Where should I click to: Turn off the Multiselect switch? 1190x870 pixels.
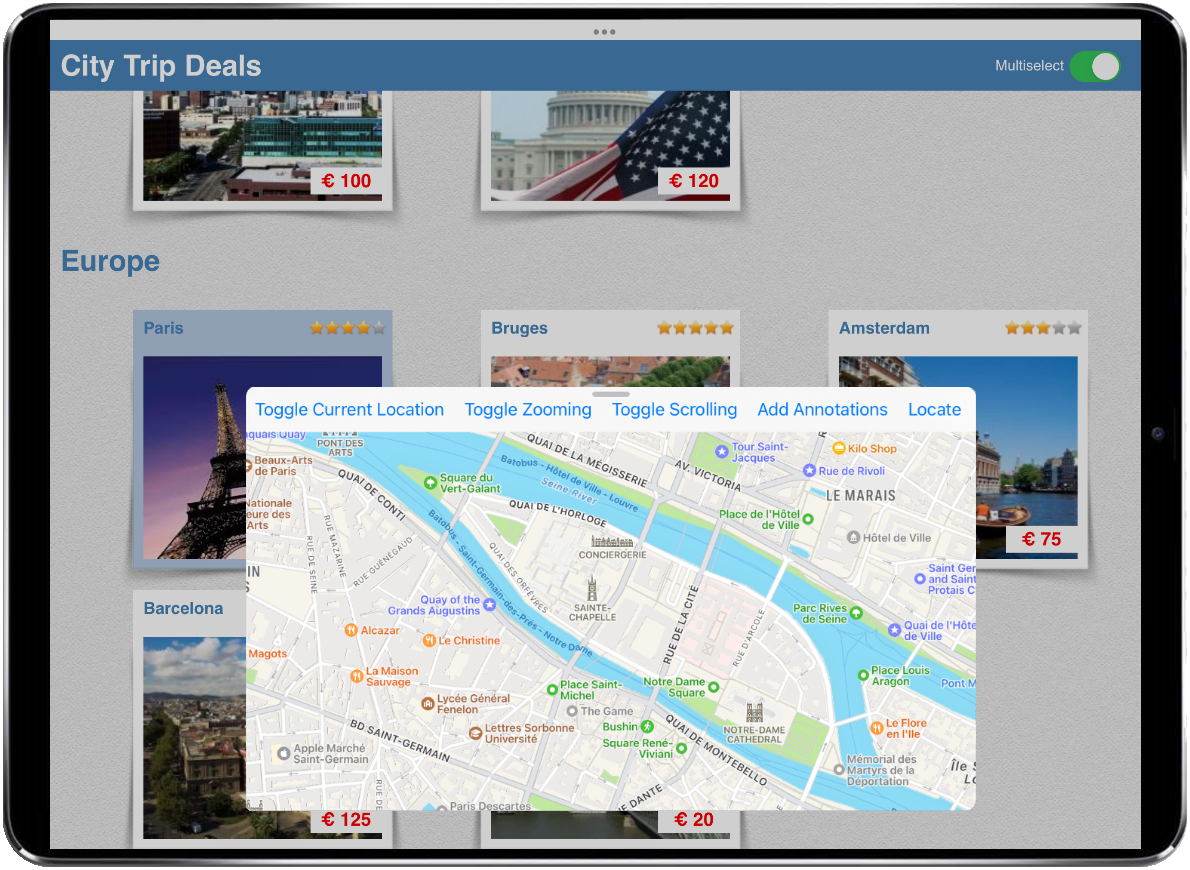(x=1094, y=66)
